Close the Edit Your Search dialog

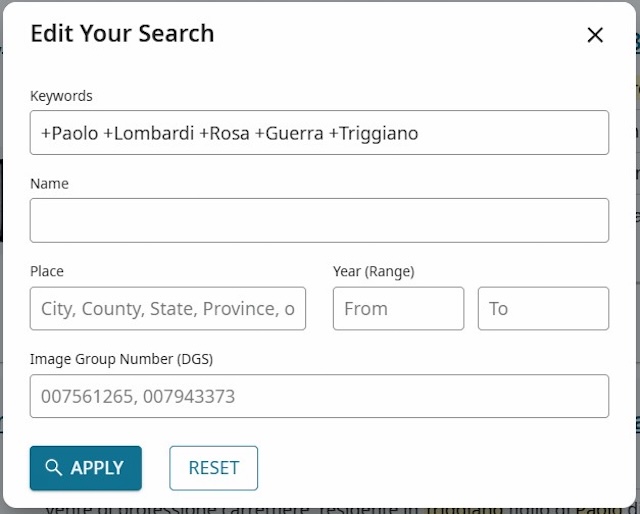click(x=595, y=35)
